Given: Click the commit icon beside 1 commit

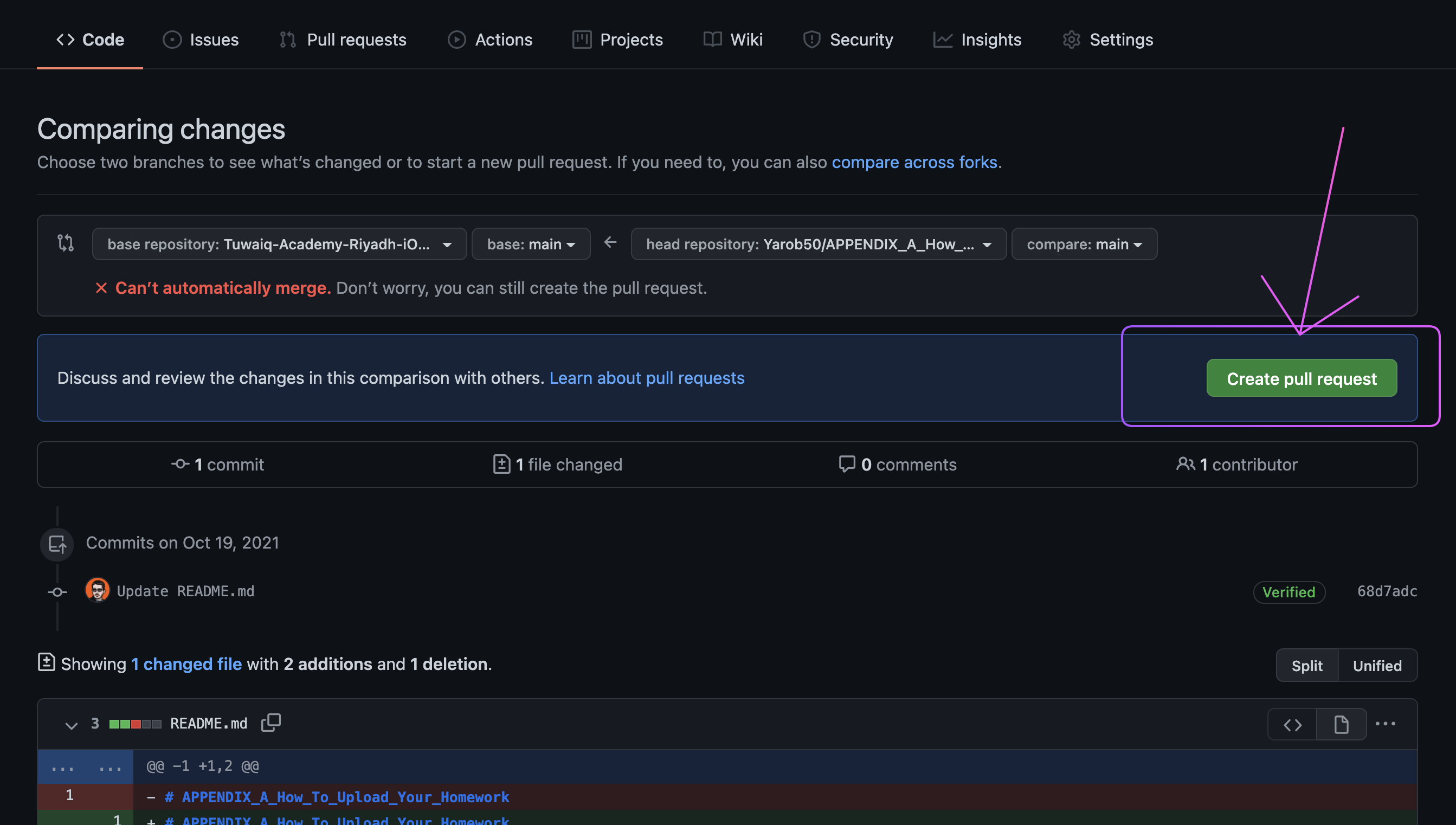Looking at the screenshot, I should [x=179, y=464].
